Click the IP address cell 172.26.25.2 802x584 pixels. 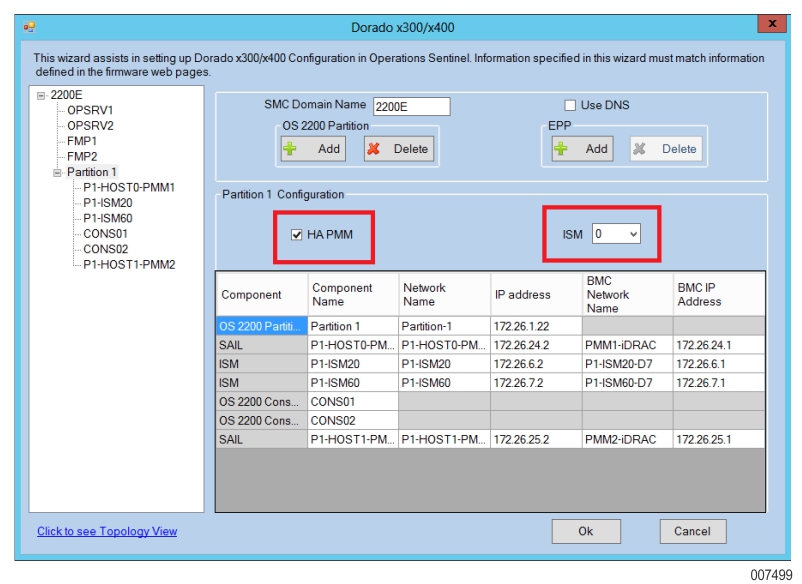536,440
